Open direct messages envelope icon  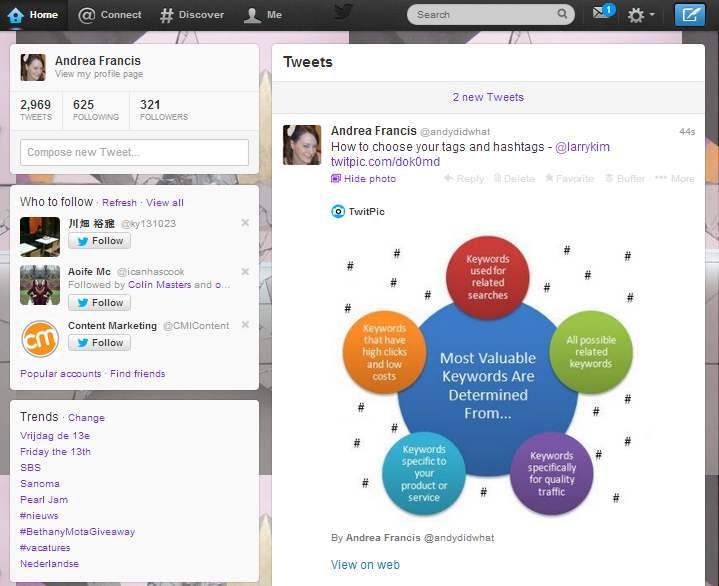point(603,12)
